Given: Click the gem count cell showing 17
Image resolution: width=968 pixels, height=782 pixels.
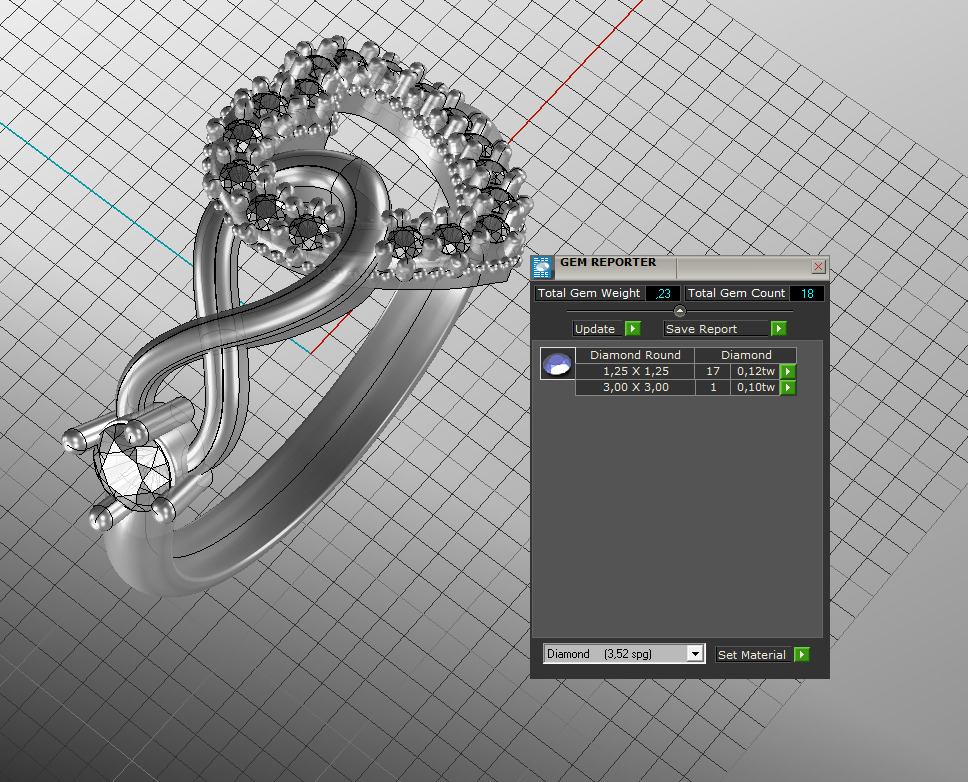Looking at the screenshot, I should pos(713,371).
